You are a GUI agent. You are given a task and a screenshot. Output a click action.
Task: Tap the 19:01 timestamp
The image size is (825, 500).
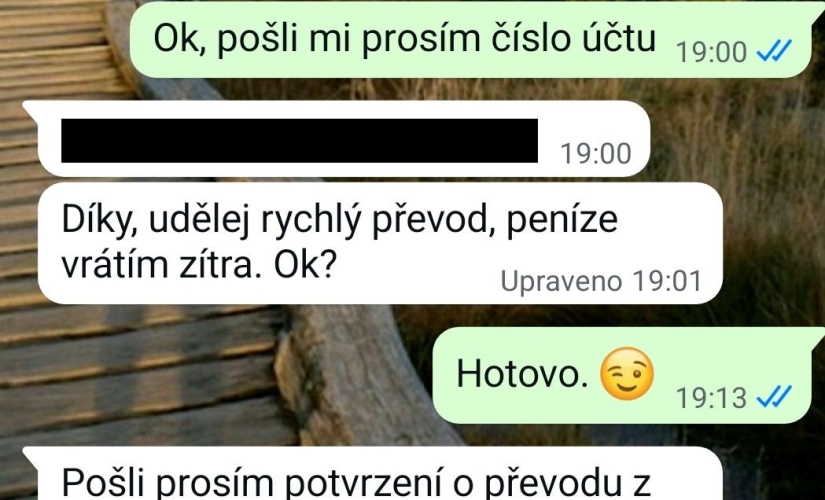[x=667, y=281]
